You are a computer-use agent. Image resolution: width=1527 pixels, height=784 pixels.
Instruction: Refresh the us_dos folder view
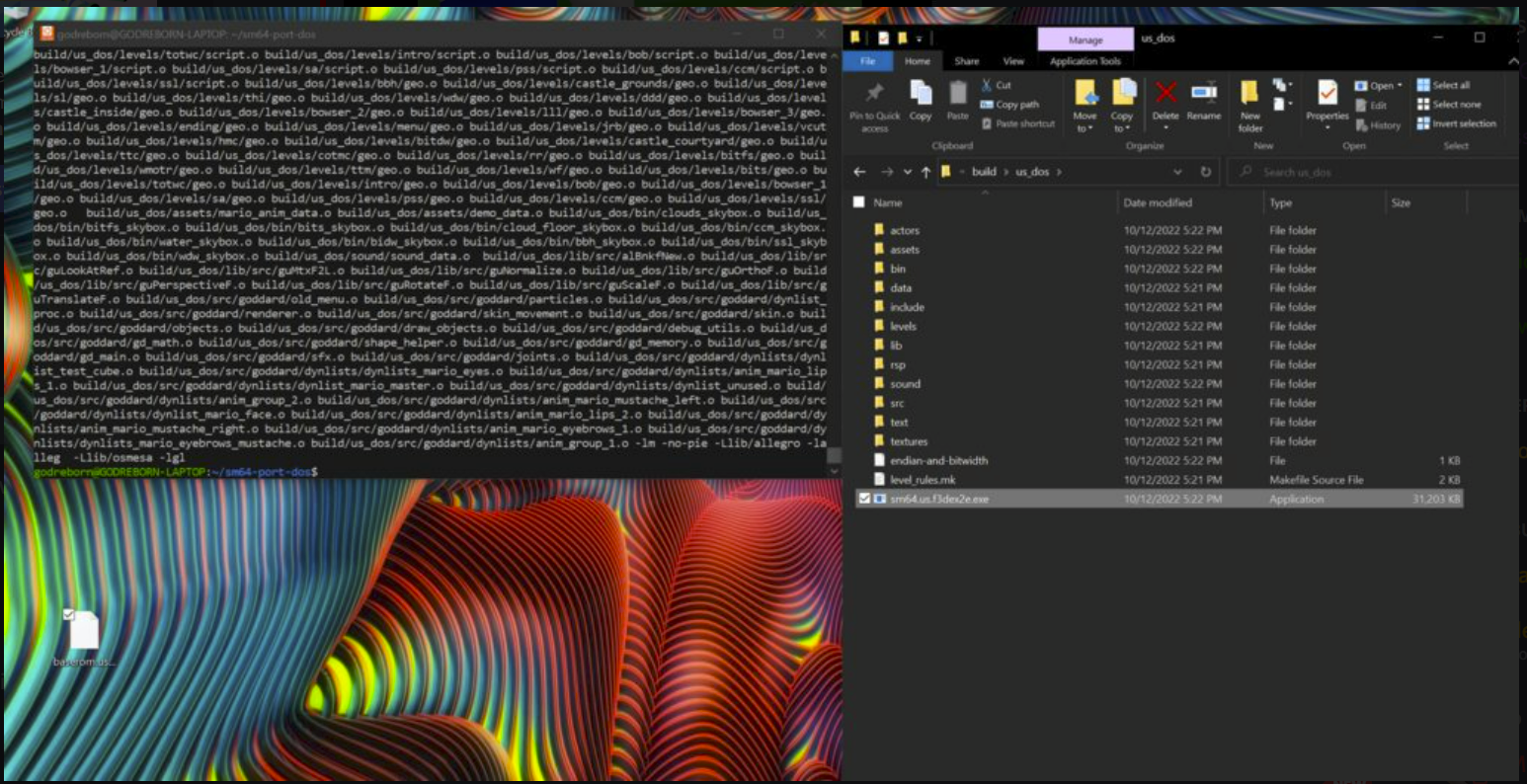tap(1205, 172)
